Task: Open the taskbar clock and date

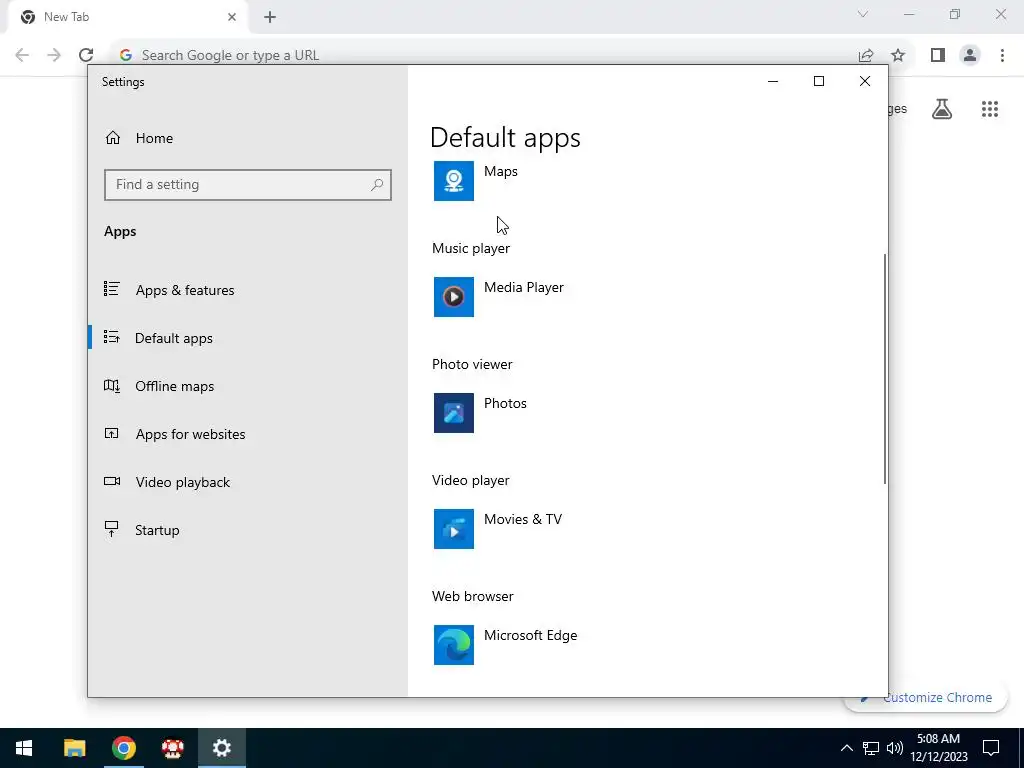Action: tap(938, 748)
